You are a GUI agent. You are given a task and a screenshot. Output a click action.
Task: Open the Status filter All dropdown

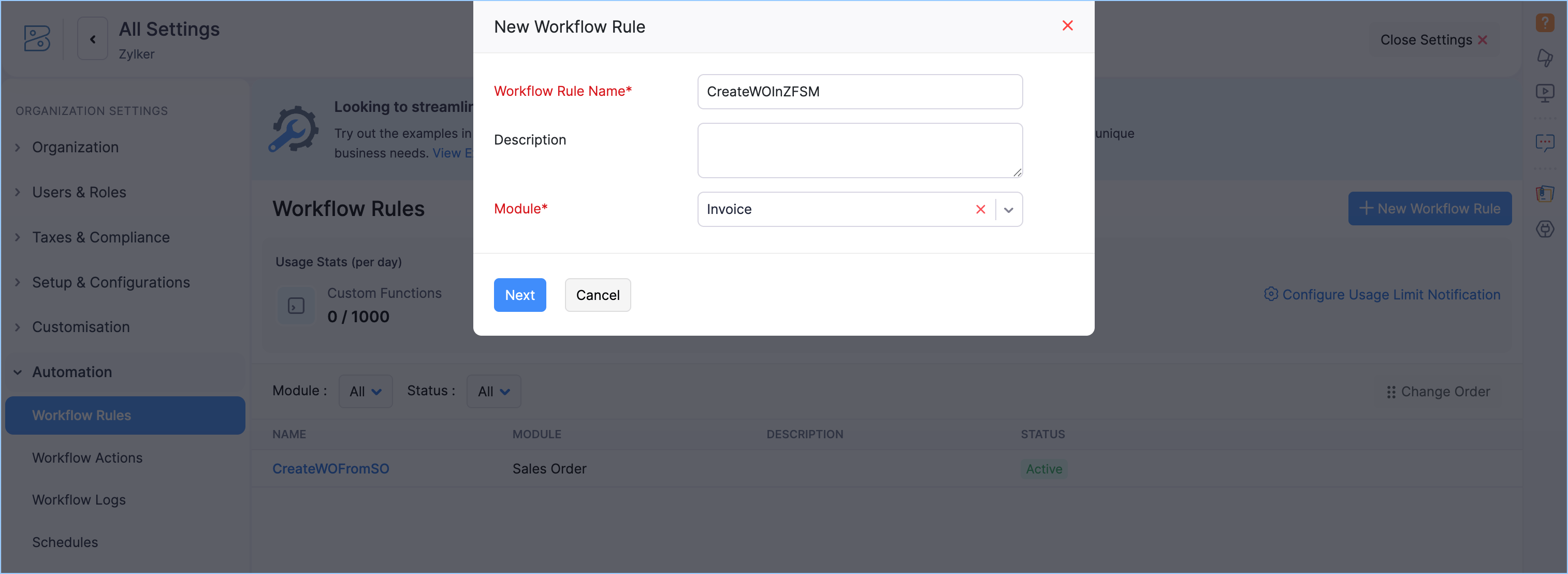pos(493,392)
